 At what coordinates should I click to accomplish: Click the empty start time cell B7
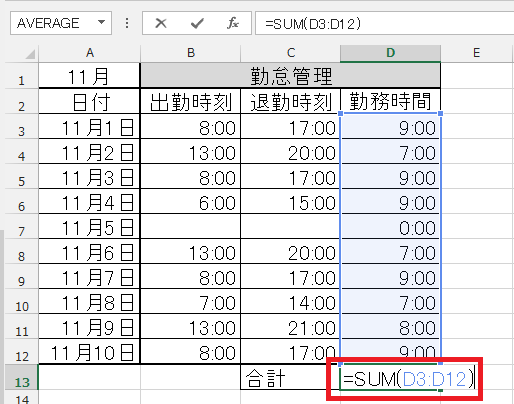[x=190, y=226]
